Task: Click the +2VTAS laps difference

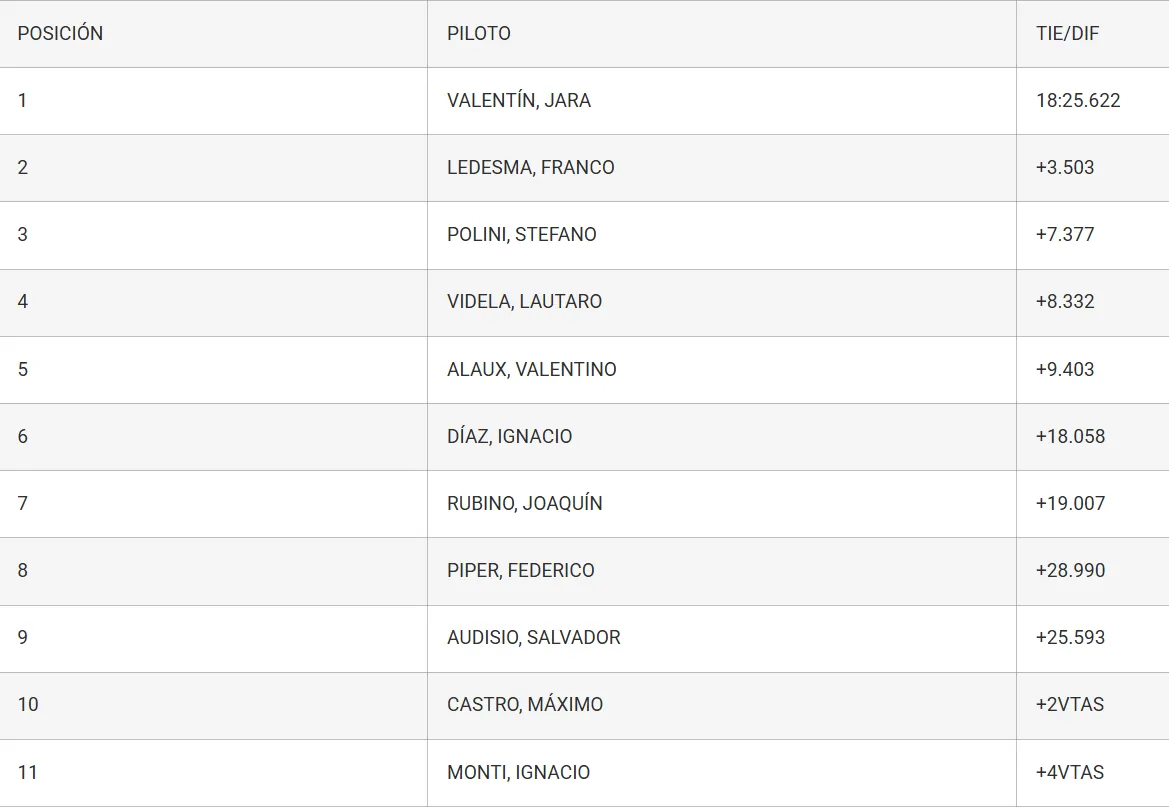Action: pos(1070,704)
